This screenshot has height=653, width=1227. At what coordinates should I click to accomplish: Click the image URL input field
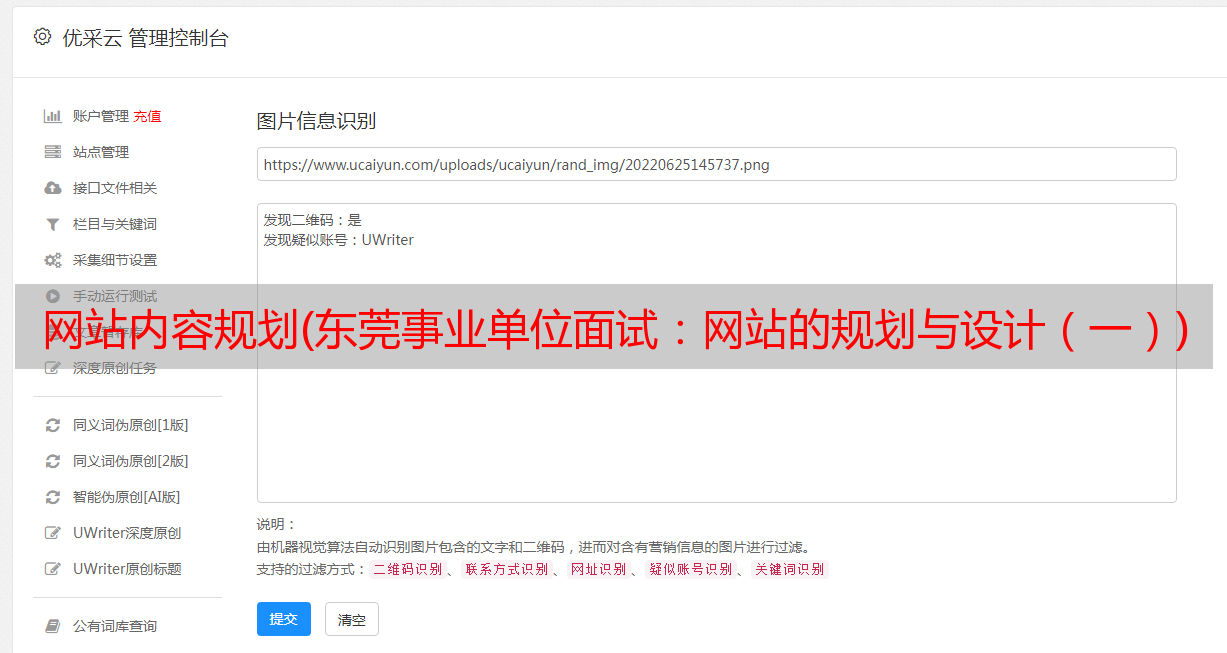716,164
